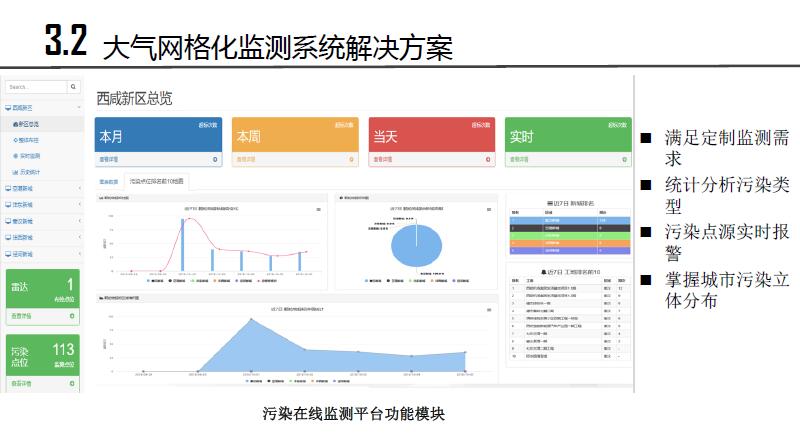Click 查看详情 link on the 本月 card
The width and height of the screenshot is (800, 438).
110,159
